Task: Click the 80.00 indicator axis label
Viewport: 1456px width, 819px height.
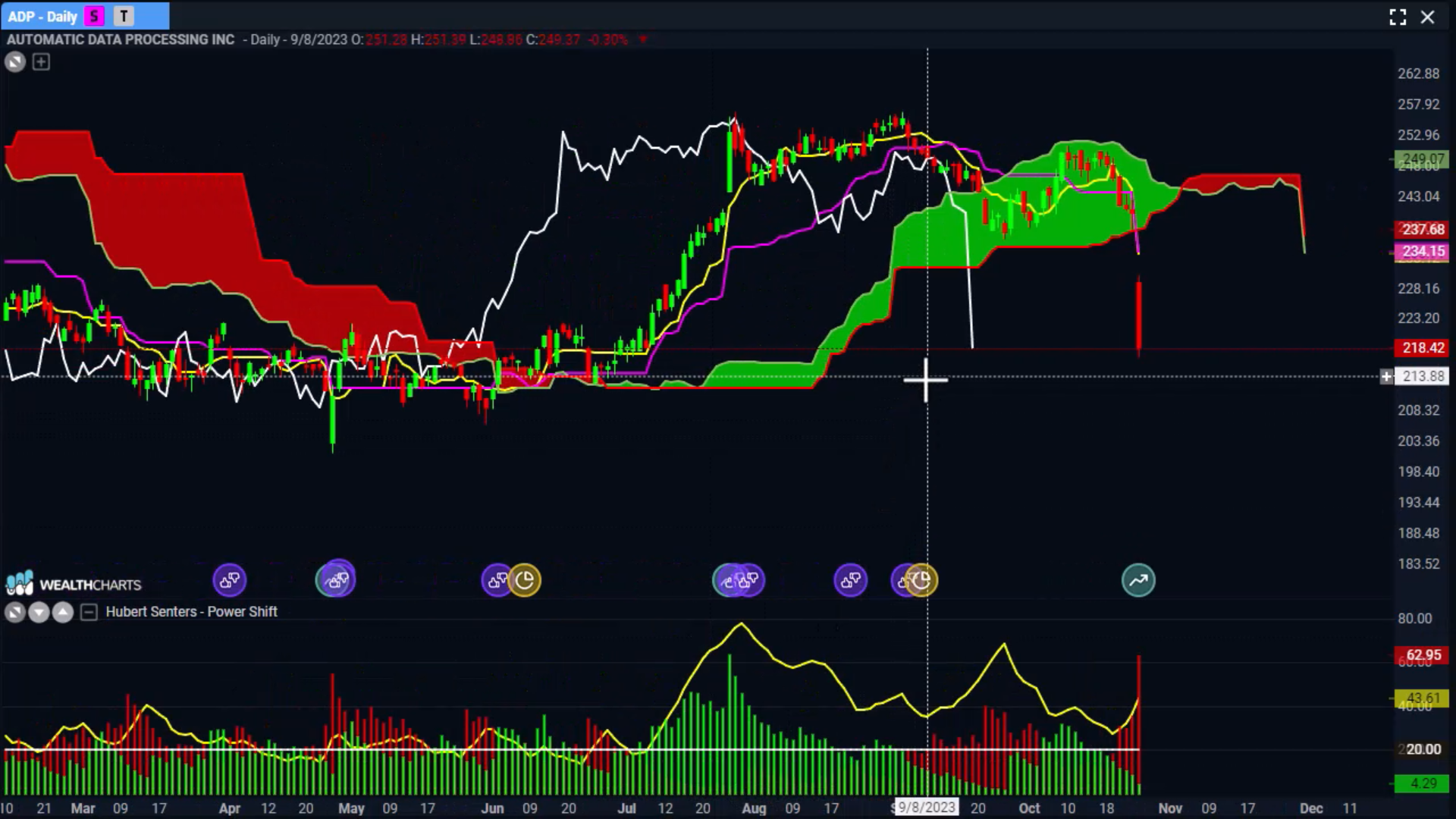Action: pyautogui.click(x=1415, y=619)
